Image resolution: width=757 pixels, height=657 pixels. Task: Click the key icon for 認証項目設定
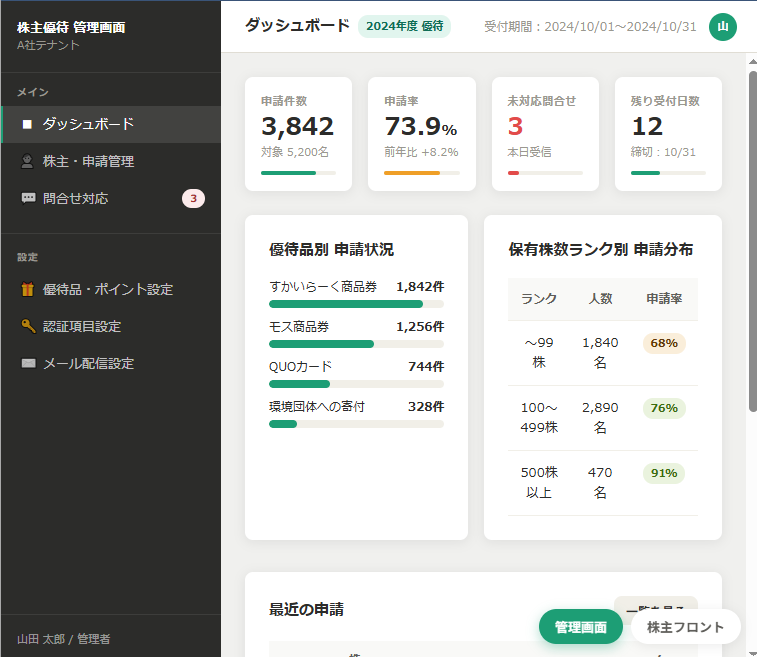point(28,326)
